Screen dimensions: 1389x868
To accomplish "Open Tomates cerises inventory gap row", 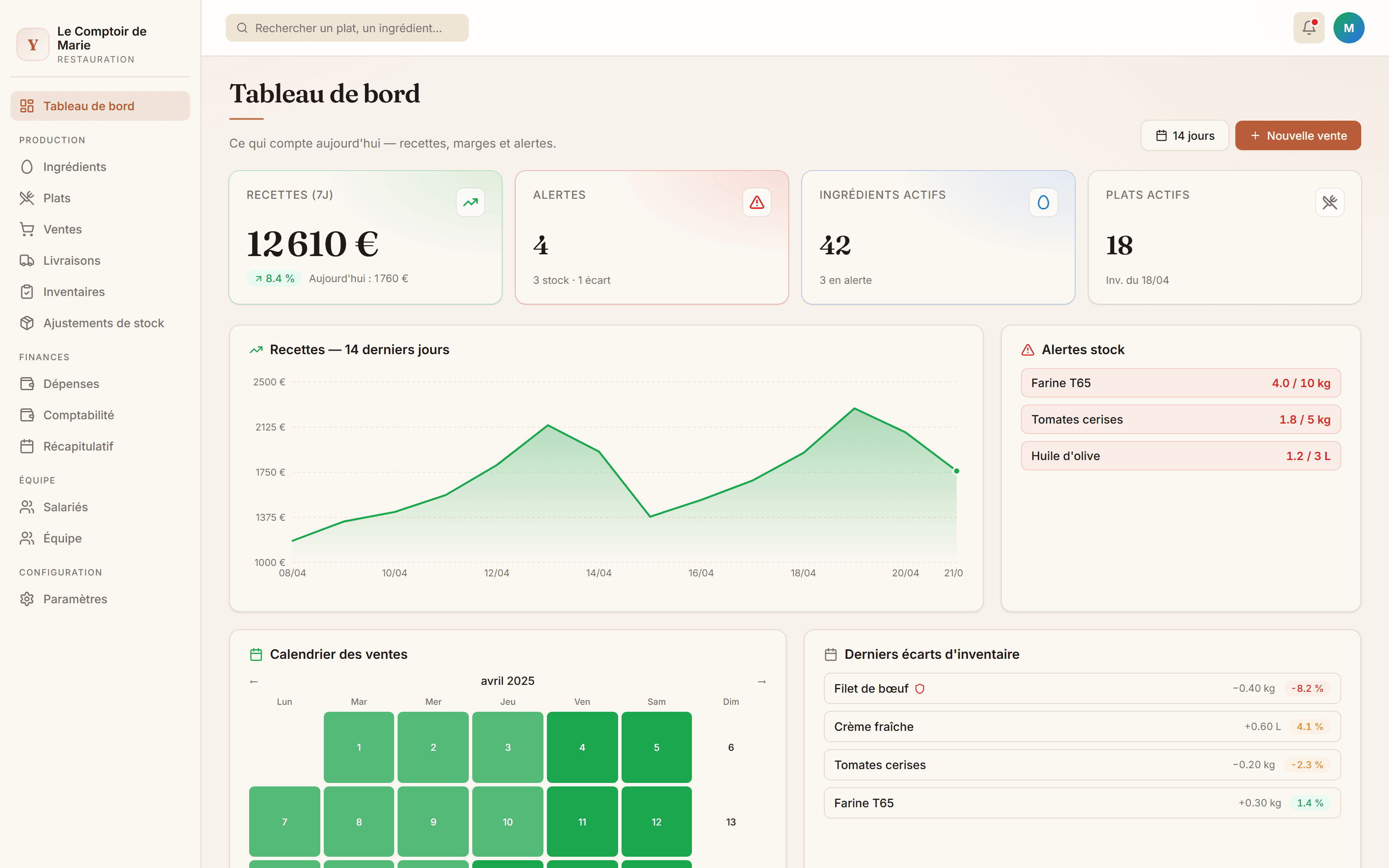I will [1082, 765].
